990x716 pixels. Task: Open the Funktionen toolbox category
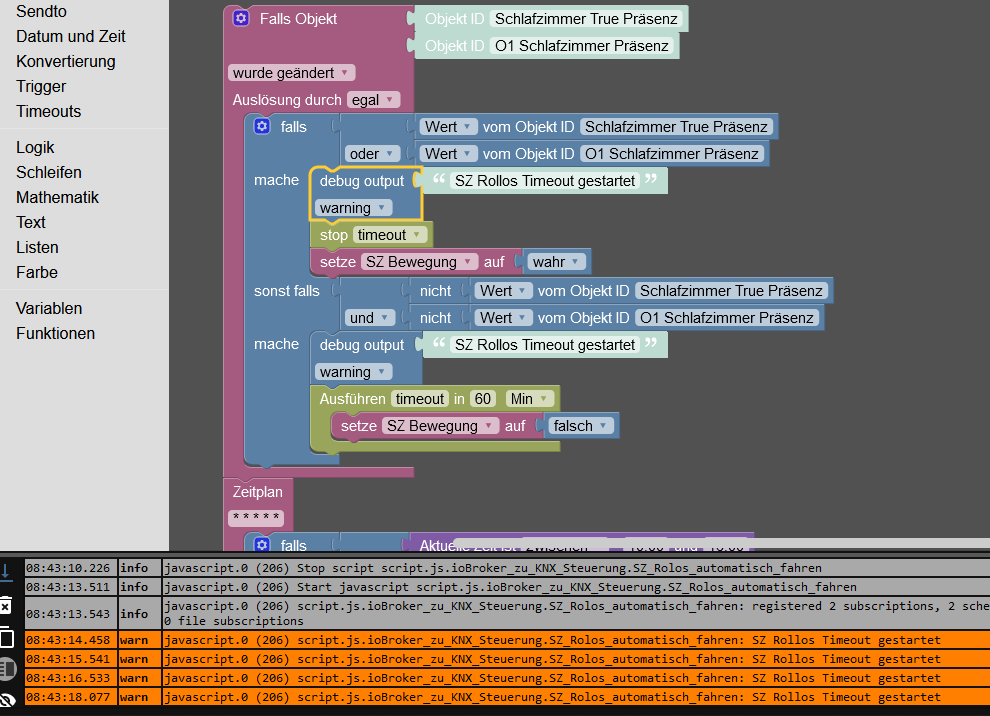point(56,333)
